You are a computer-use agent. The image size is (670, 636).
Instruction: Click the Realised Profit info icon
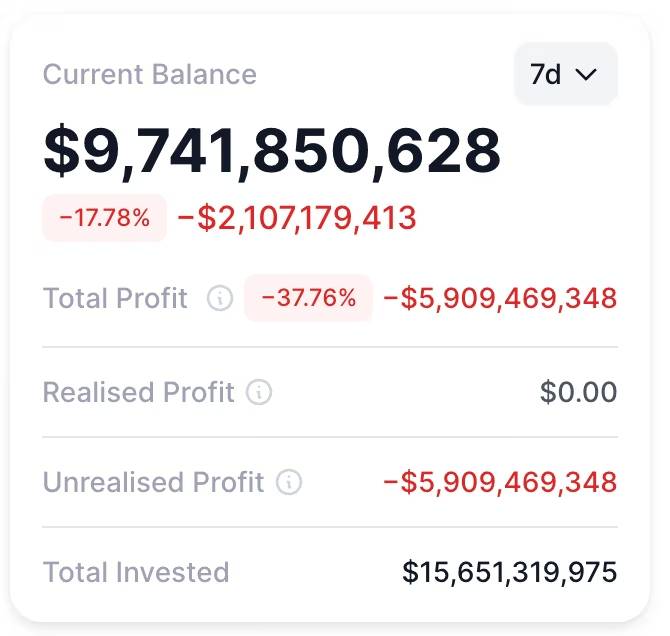(259, 392)
